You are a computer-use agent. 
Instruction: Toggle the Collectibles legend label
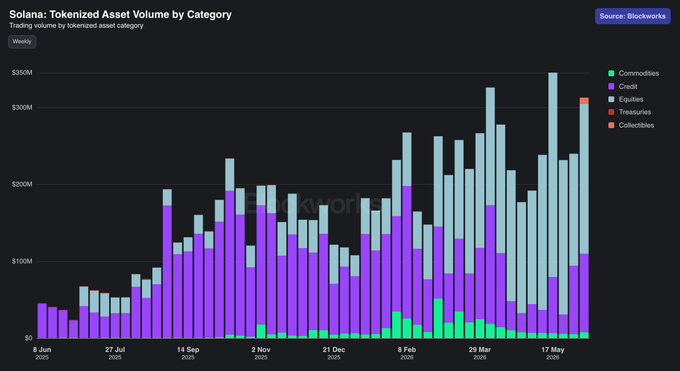click(x=636, y=125)
